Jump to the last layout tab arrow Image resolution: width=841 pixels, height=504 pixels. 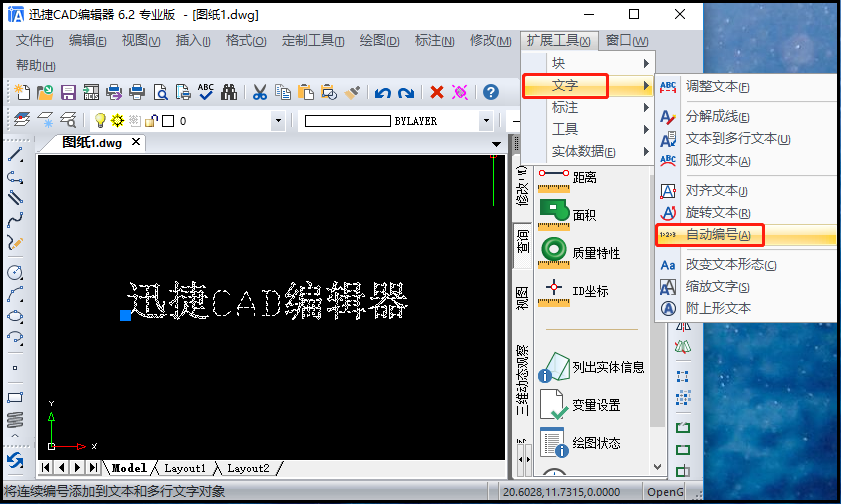(x=93, y=468)
